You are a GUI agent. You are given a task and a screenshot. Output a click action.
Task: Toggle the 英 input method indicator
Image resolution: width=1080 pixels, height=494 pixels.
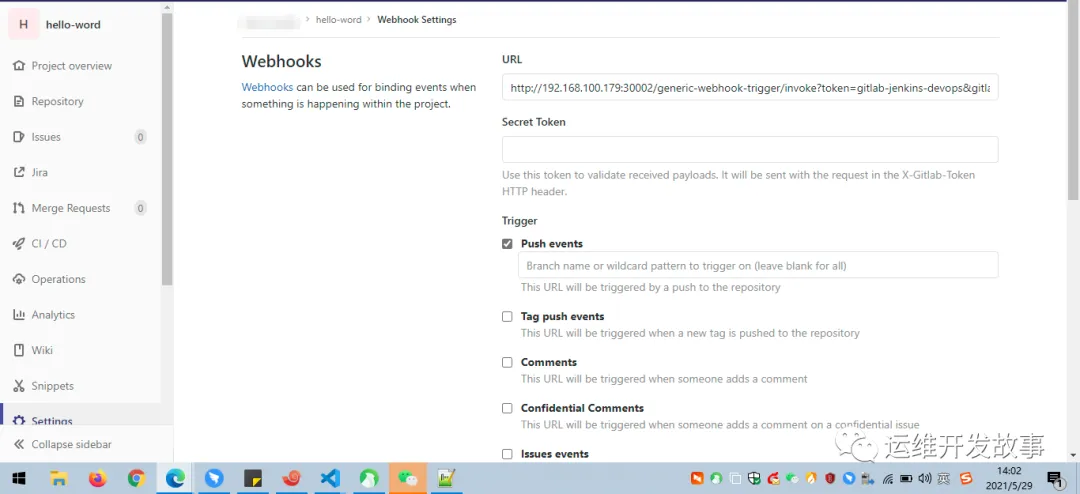944,478
